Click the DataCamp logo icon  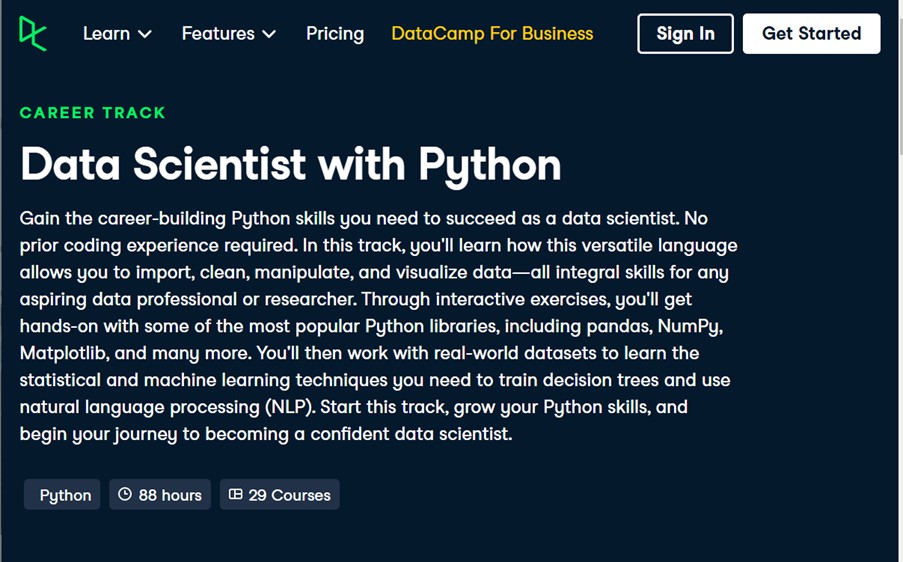33,33
